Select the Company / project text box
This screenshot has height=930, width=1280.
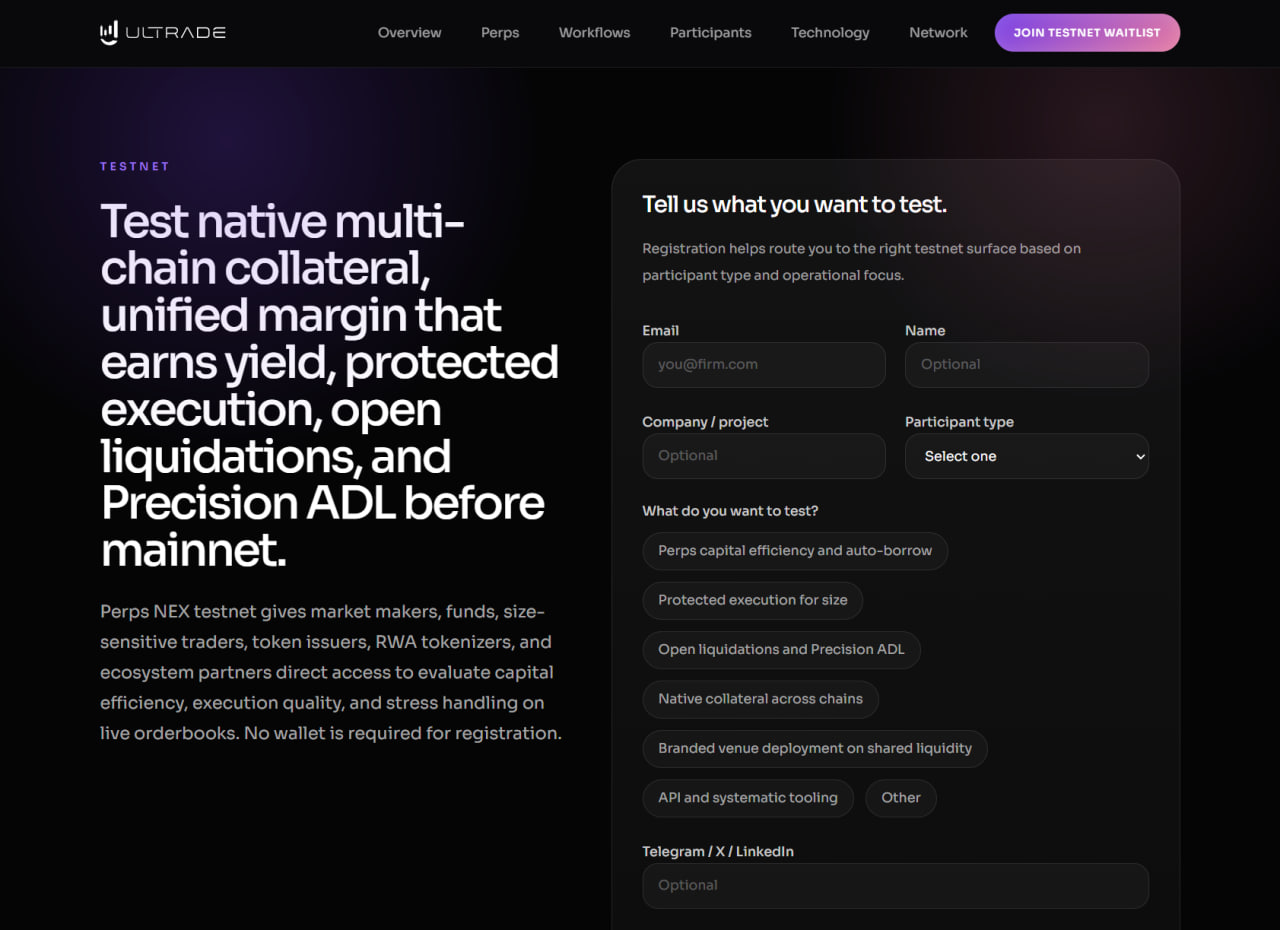tap(763, 456)
